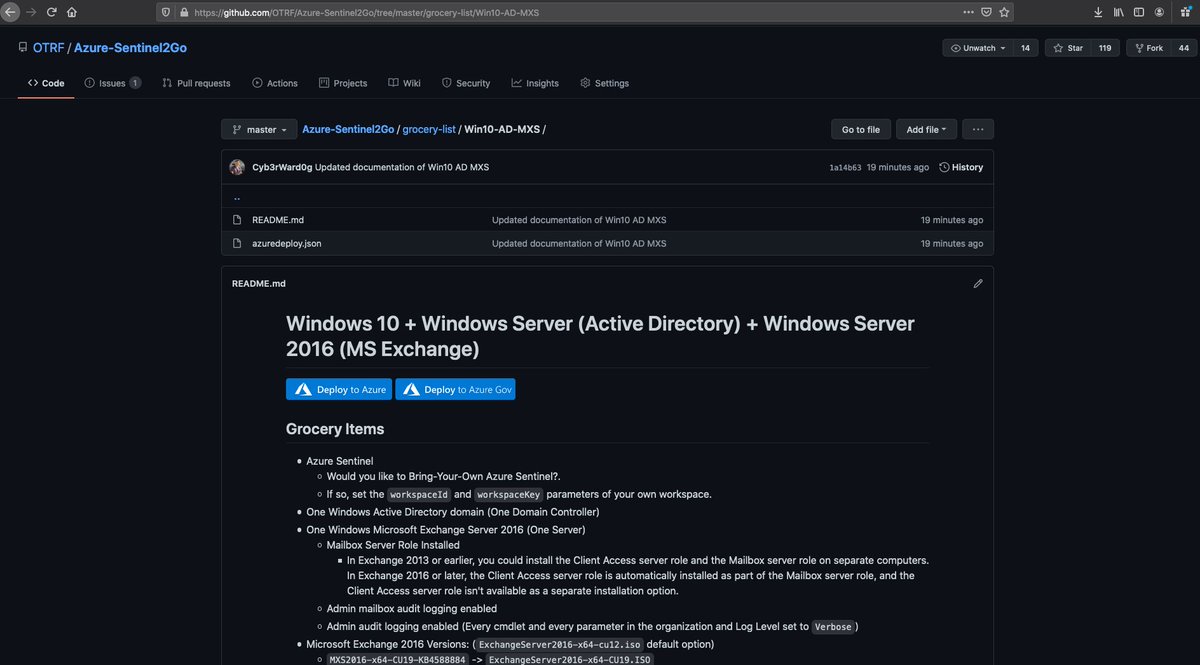Click the commit message in the README.md row
Screen dimensions: 1200x665
[579, 220]
